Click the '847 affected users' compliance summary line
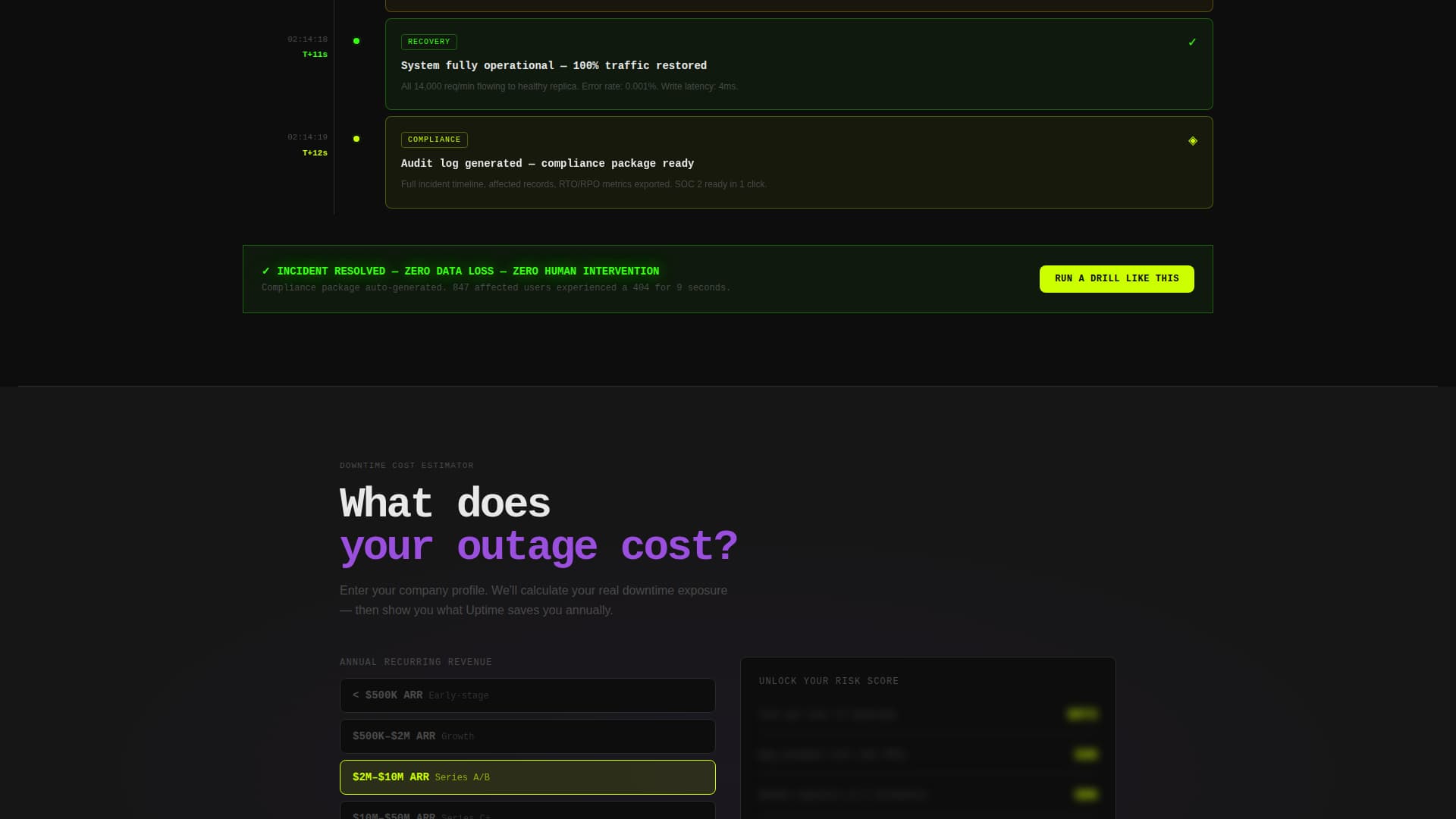Image resolution: width=1456 pixels, height=819 pixels. point(496,288)
